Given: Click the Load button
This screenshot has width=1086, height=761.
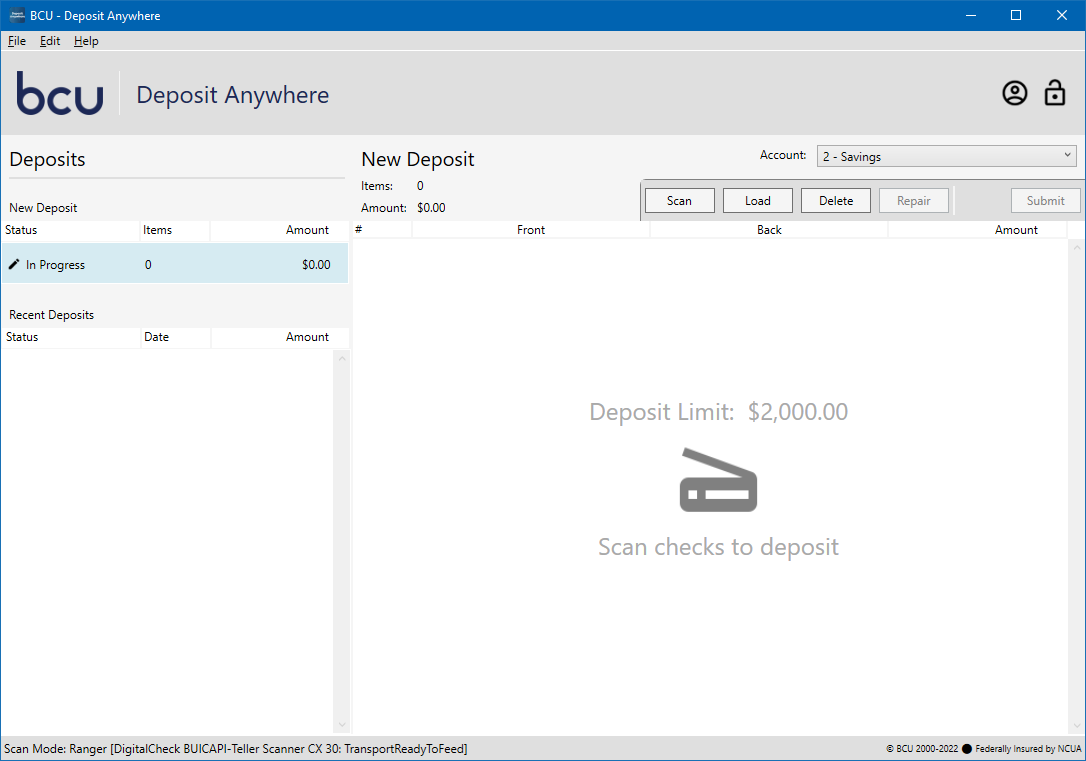Looking at the screenshot, I should click(x=758, y=201).
